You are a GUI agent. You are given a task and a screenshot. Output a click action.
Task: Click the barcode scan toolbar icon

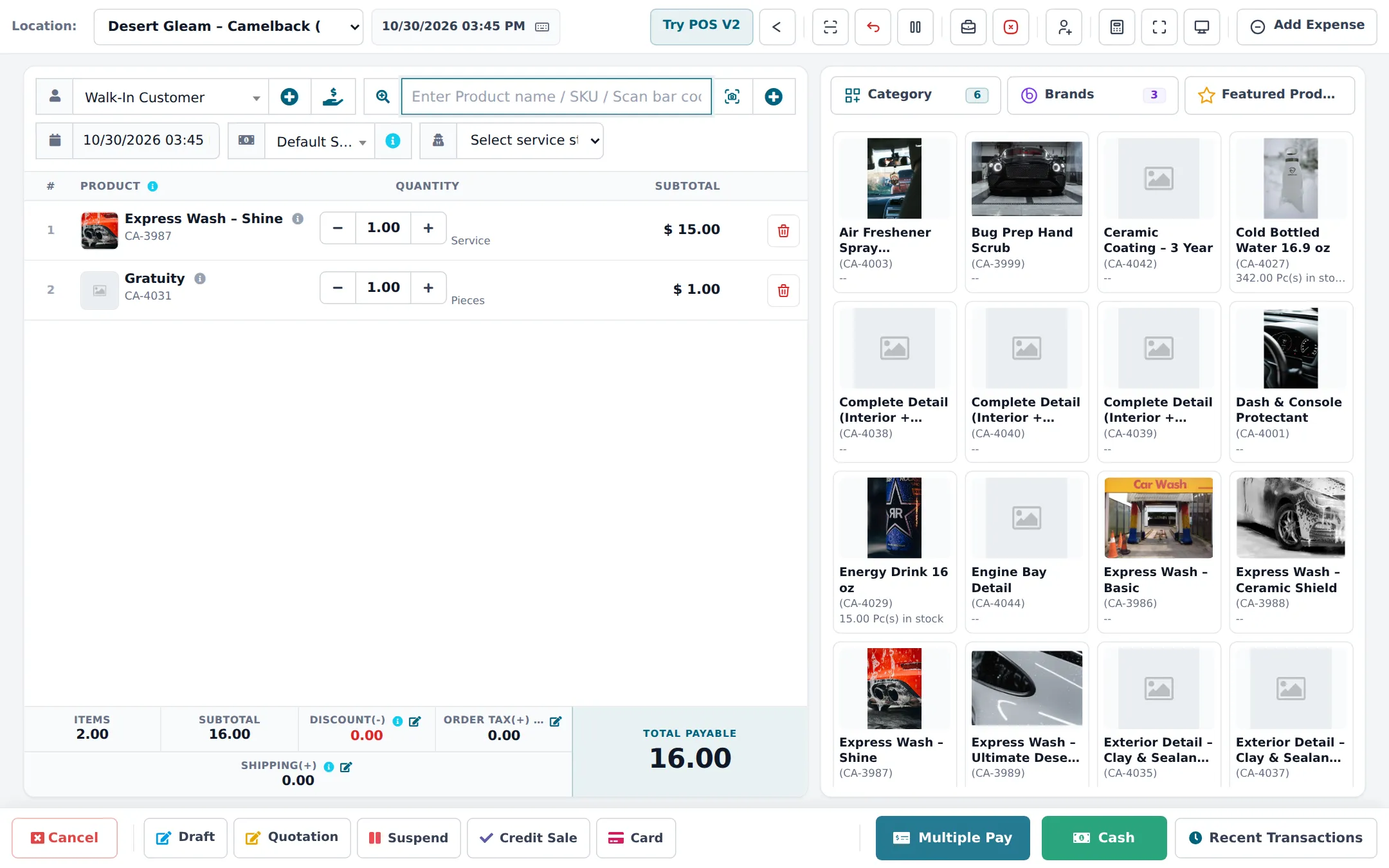tap(830, 27)
